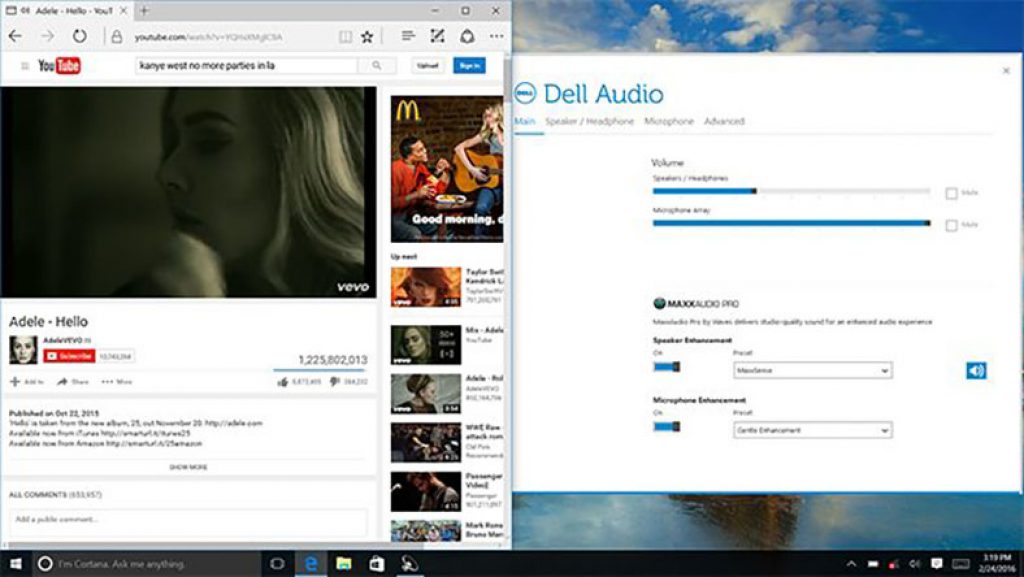Open the adele.com link in the description
Image resolution: width=1024 pixels, height=577 pixels.
[x=232, y=423]
